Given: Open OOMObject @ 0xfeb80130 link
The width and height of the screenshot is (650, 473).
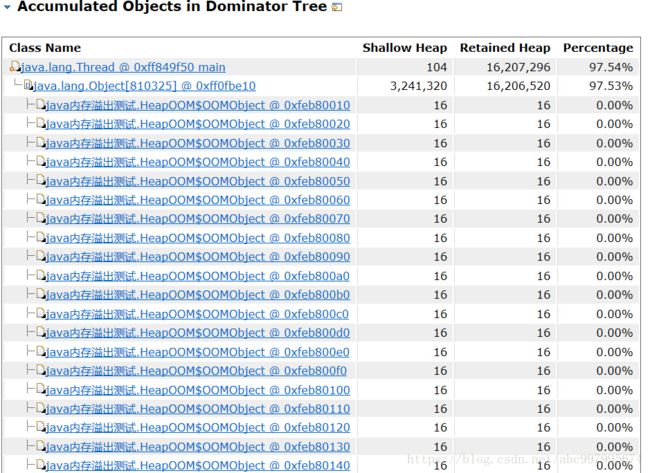Looking at the screenshot, I should pos(198,447).
